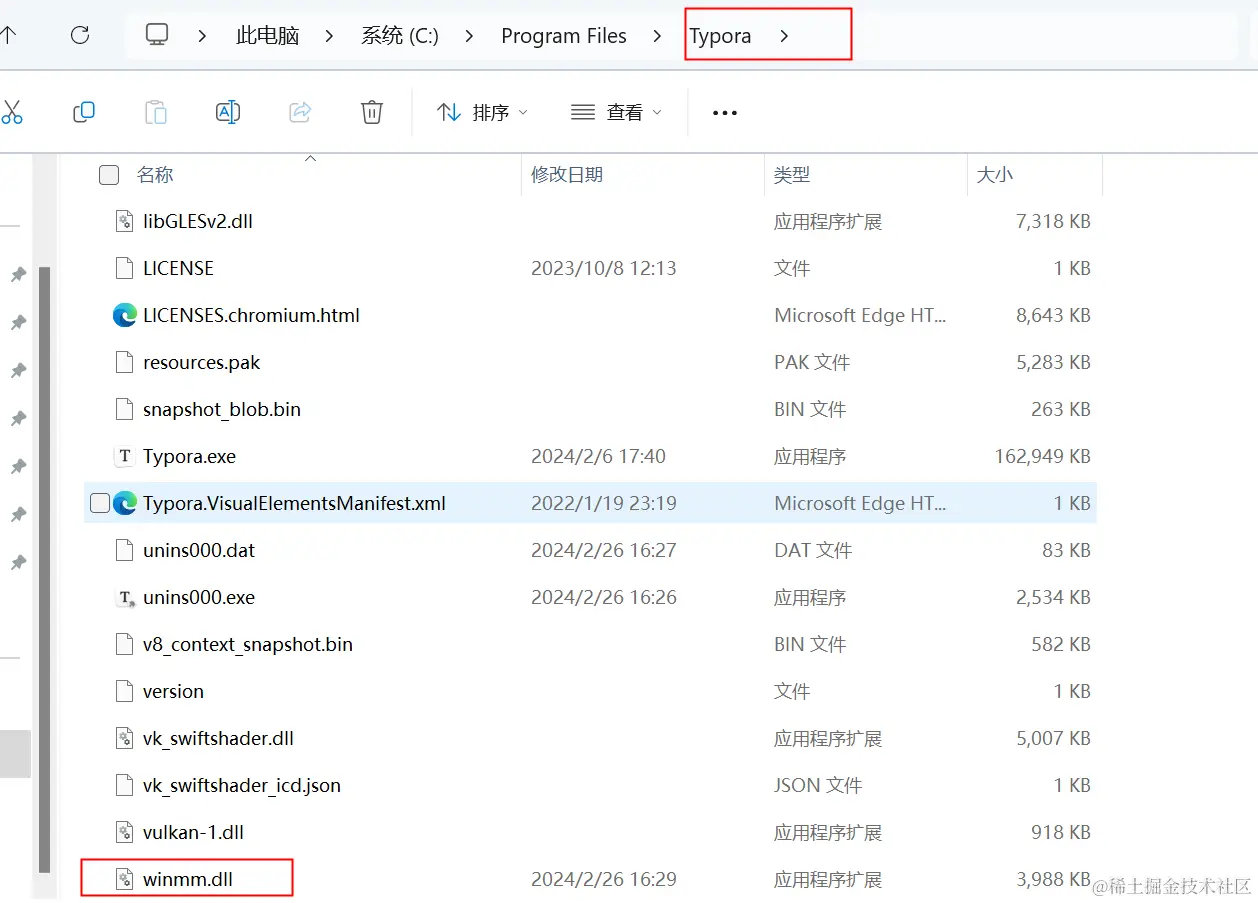Click the Share icon in toolbar
1258x903 pixels.
(x=300, y=112)
